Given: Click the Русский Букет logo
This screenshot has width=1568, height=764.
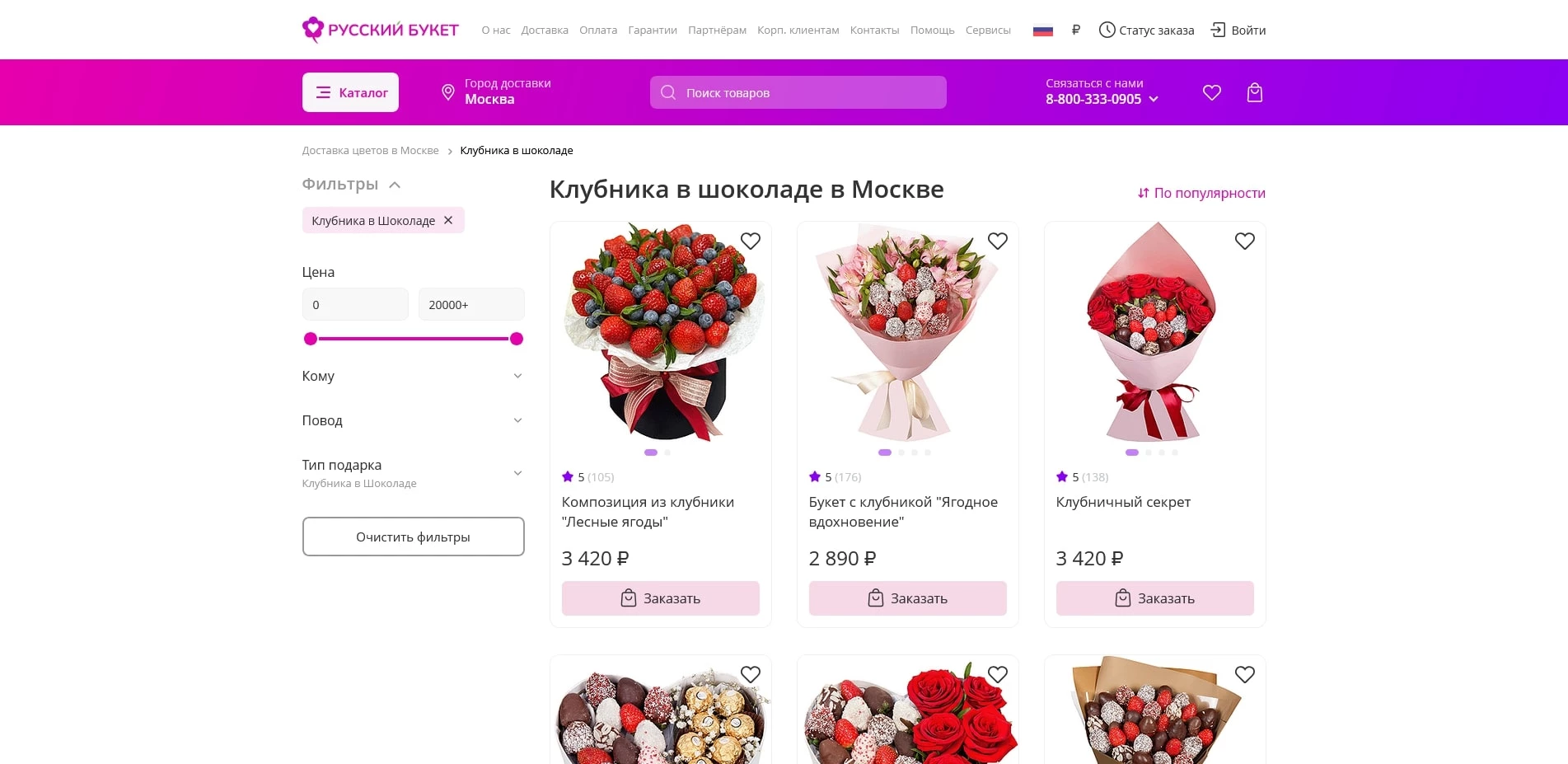Looking at the screenshot, I should pyautogui.click(x=381, y=30).
